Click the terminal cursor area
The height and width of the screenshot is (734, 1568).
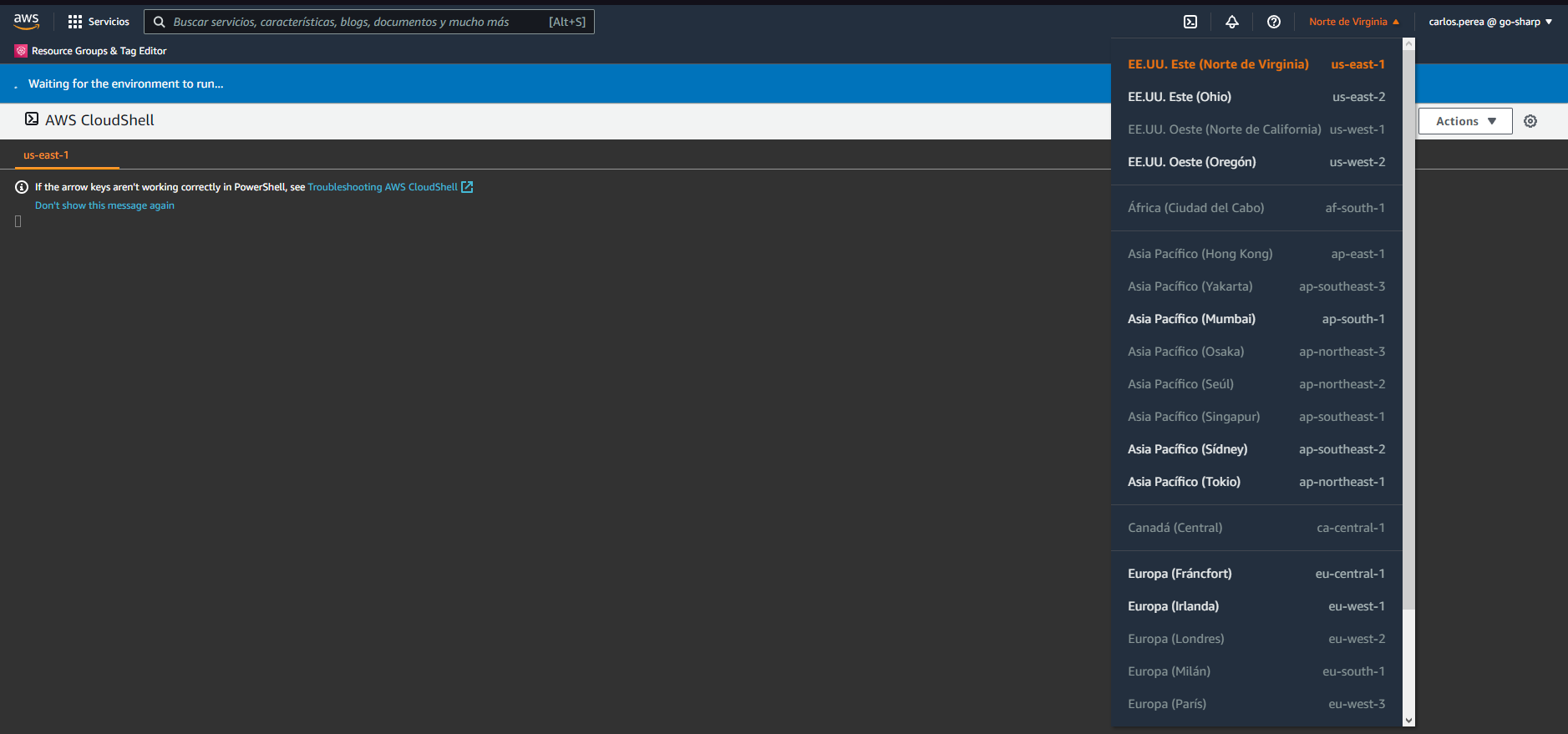point(18,221)
